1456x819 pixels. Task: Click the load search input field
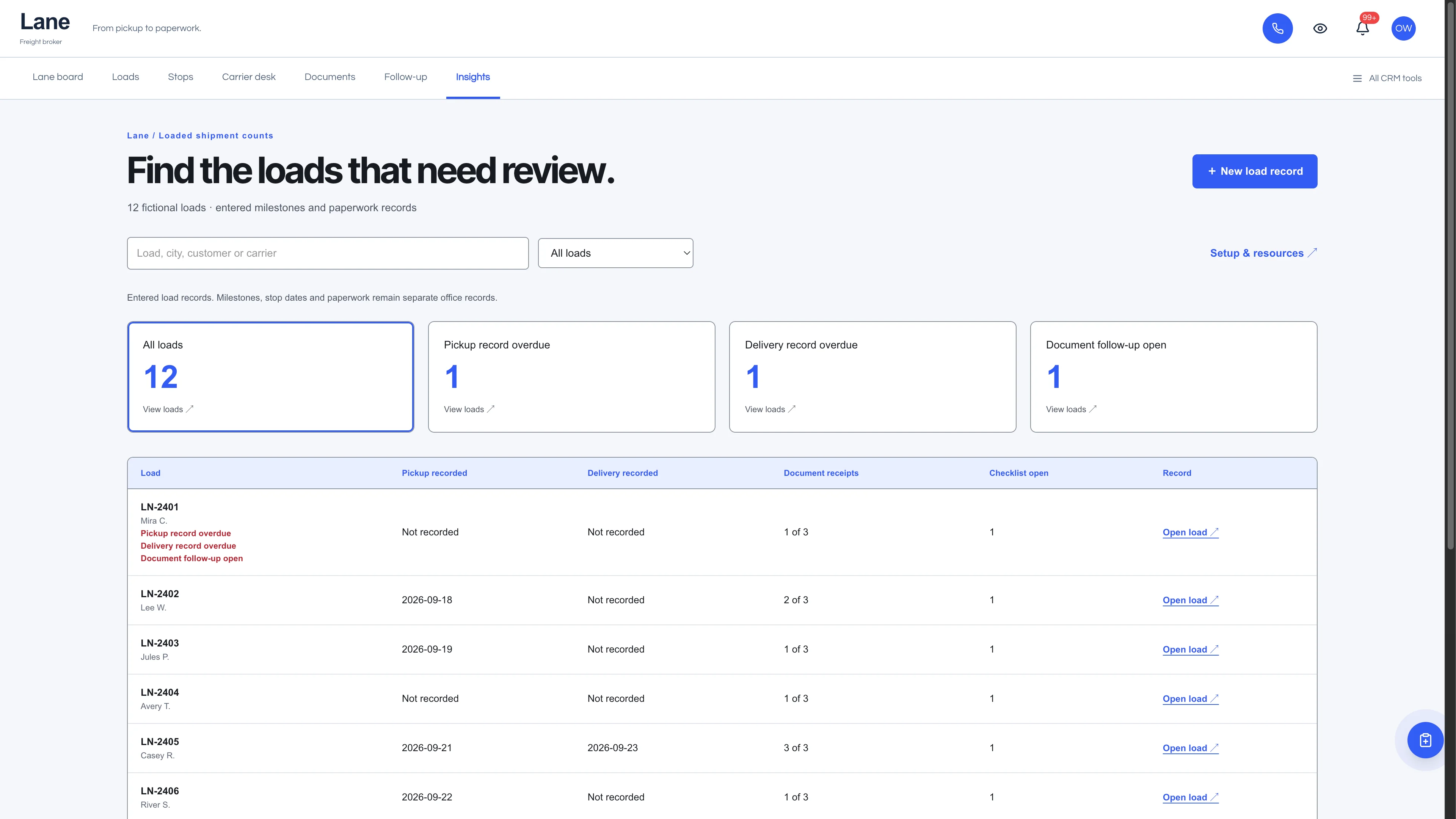tap(328, 253)
